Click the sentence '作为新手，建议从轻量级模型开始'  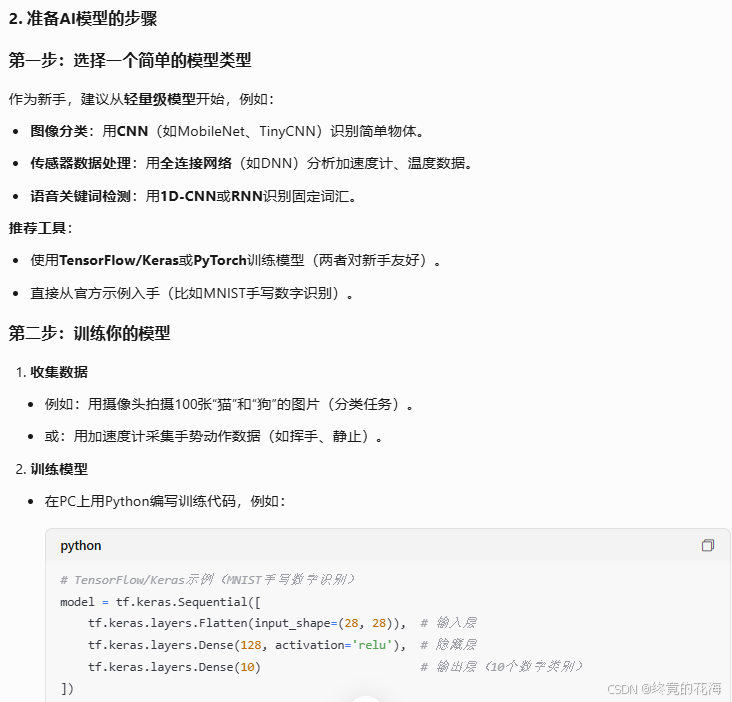click(141, 99)
